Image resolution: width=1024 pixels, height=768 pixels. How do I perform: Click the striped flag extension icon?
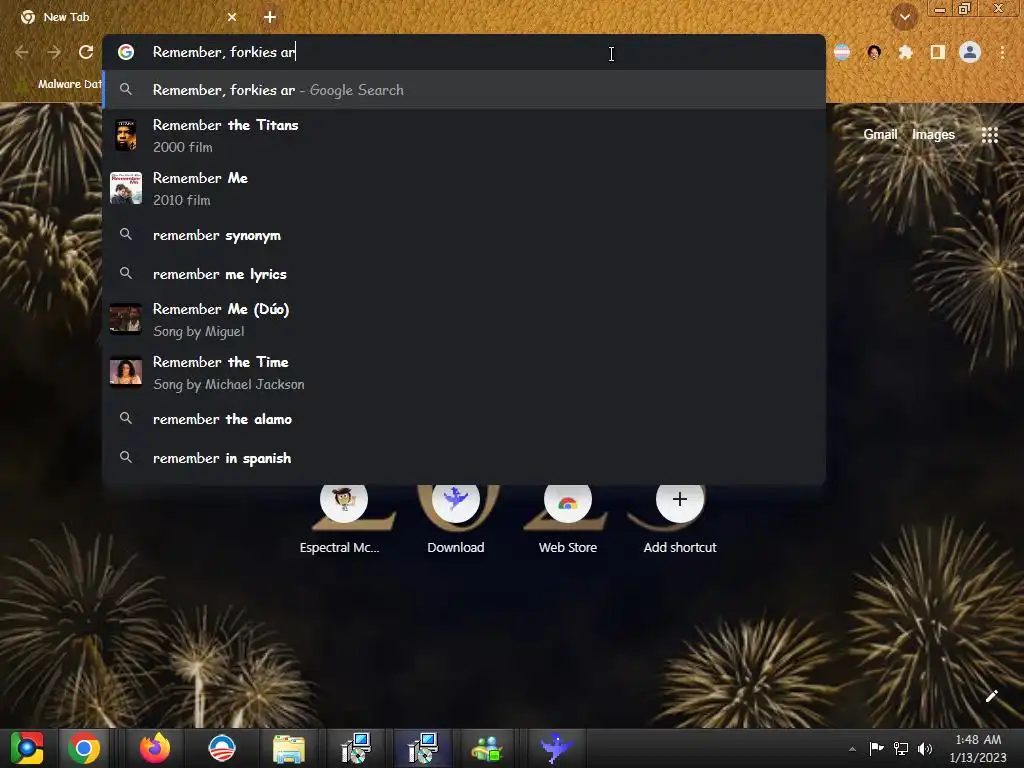842,52
